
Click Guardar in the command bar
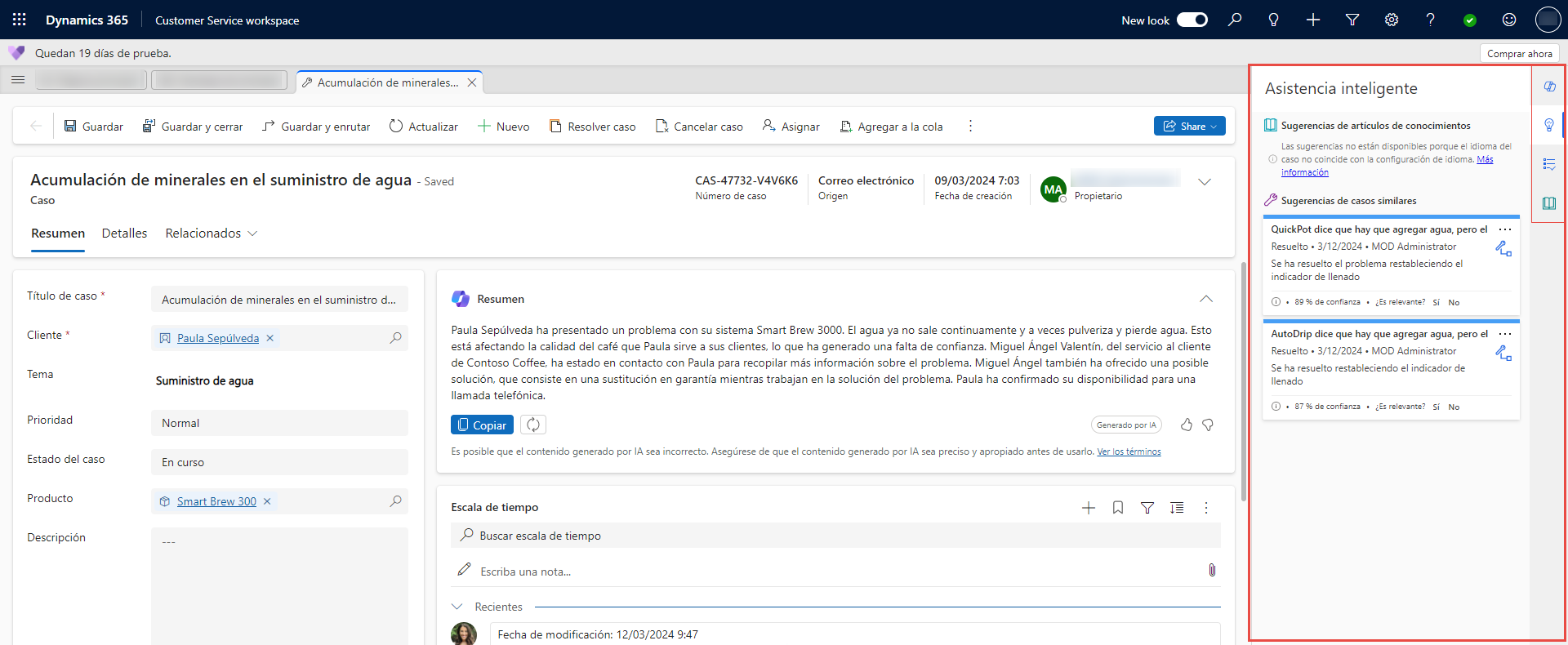tap(94, 127)
